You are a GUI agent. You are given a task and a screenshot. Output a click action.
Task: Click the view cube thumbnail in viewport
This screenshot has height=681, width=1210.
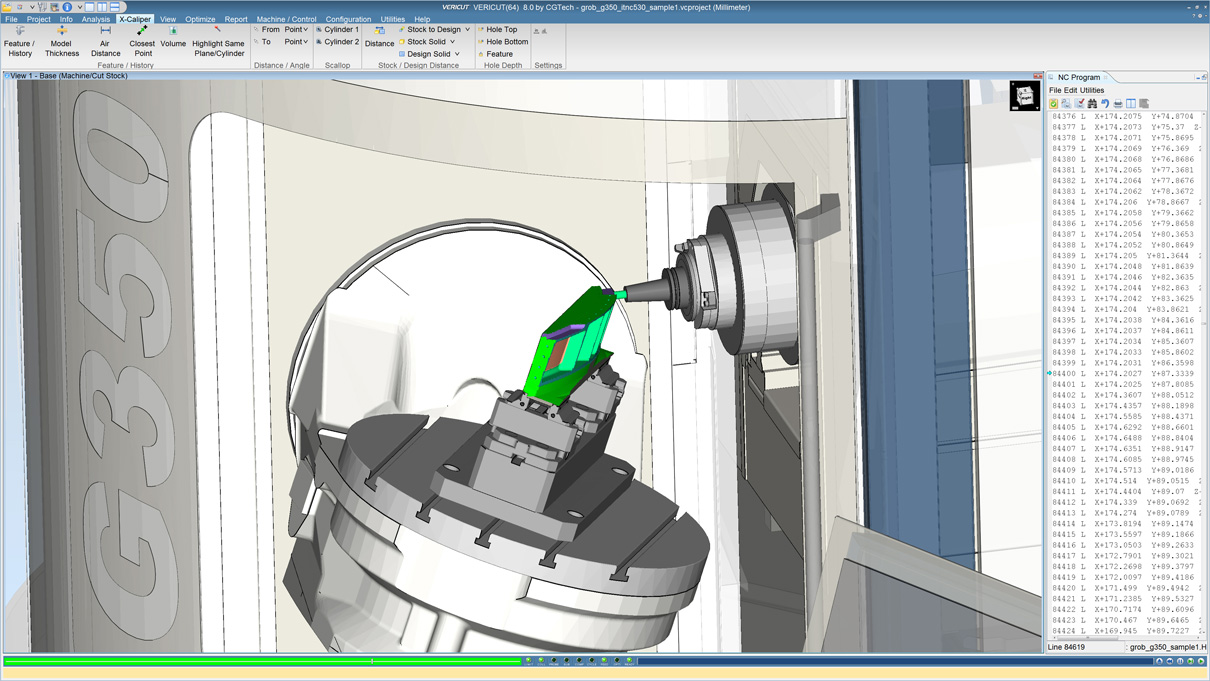[x=1024, y=96]
